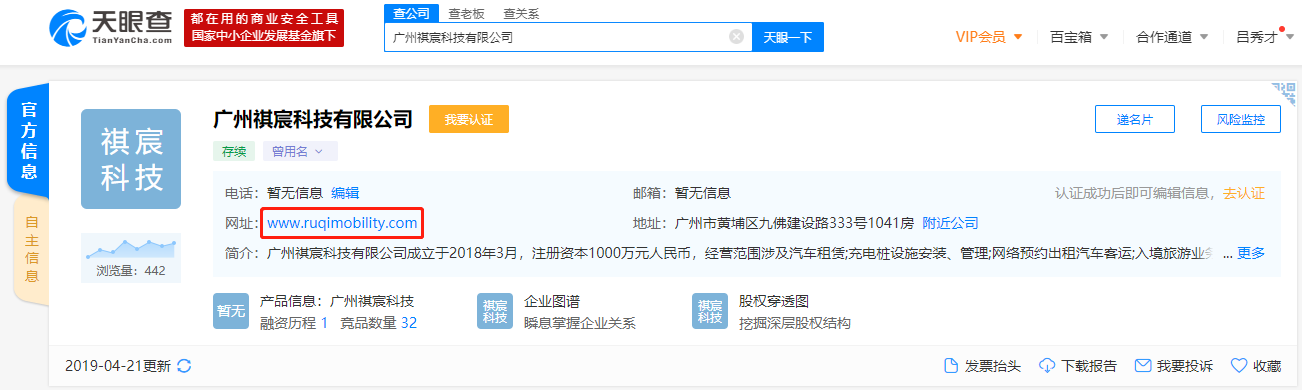This screenshot has width=1302, height=390.
Task: Open the 吕秀才 user account dropdown
Action: [1265, 37]
